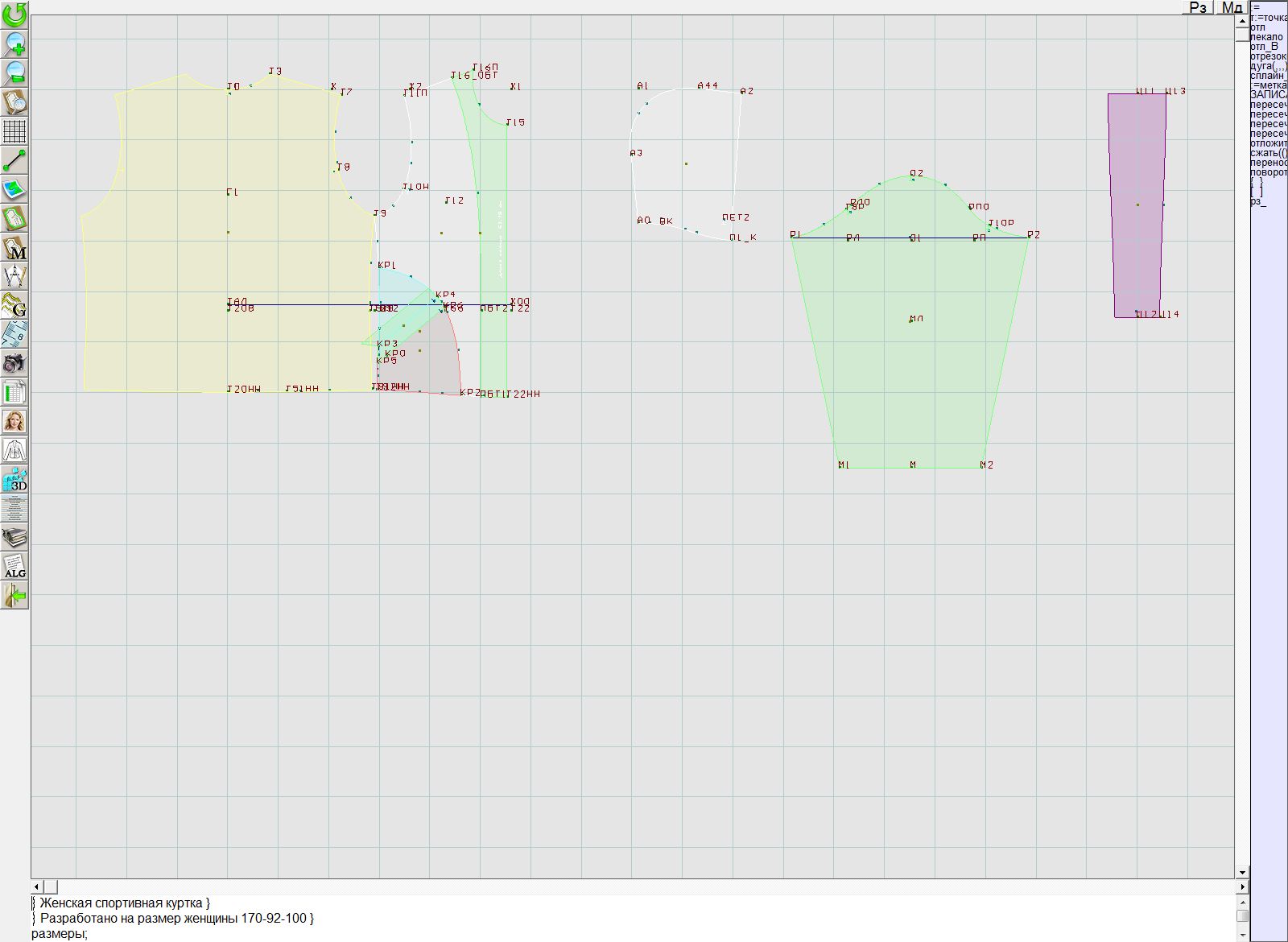1288x942 pixels.
Task: Open the green spreadsheet table icon
Action: click(x=14, y=392)
